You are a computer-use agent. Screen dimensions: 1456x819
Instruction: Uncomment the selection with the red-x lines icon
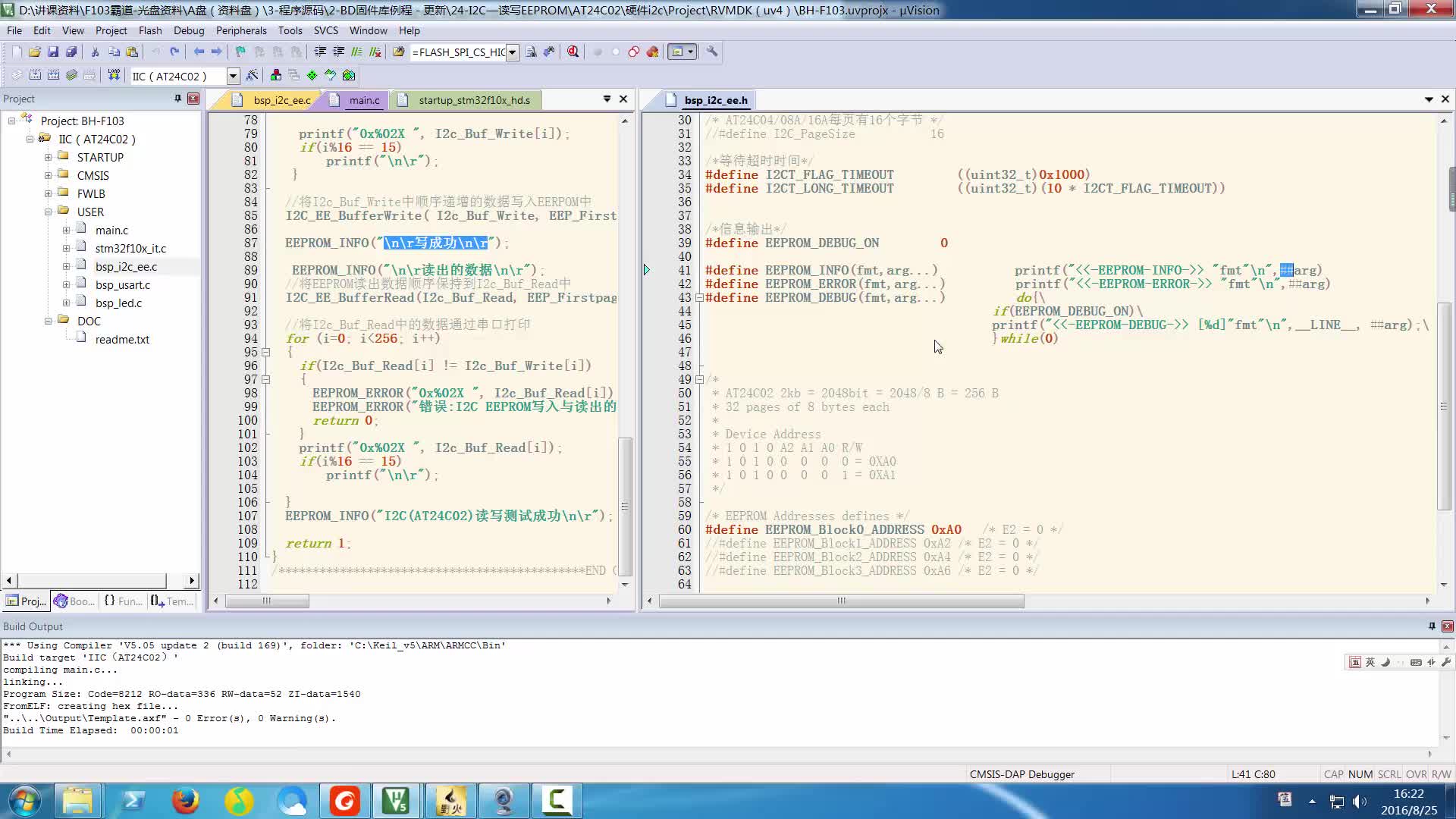[x=375, y=52]
